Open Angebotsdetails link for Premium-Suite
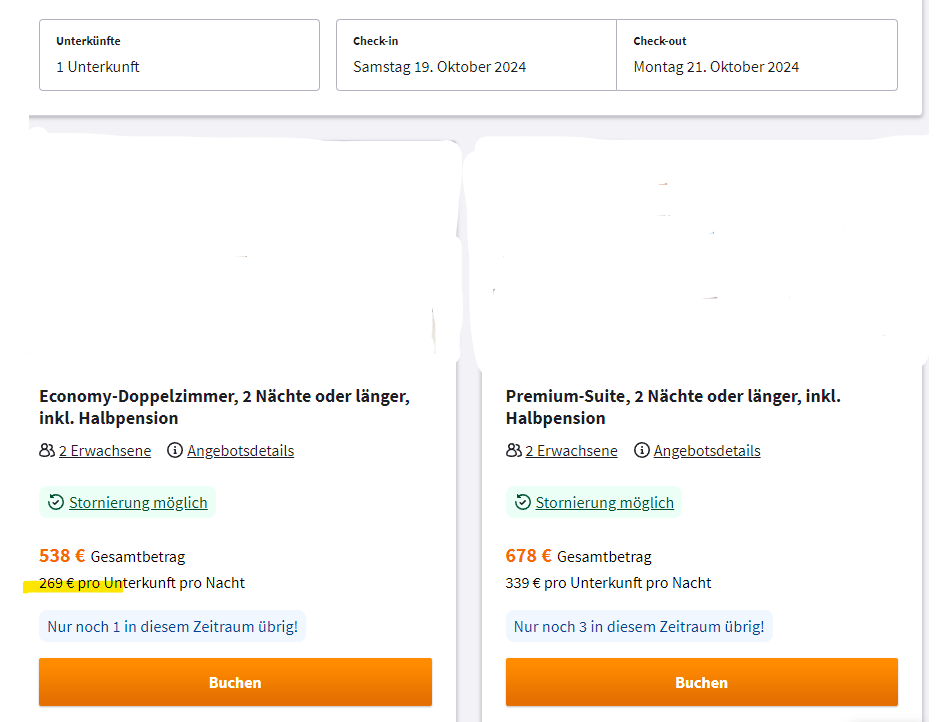Screen dimensions: 941x722 click(x=707, y=451)
